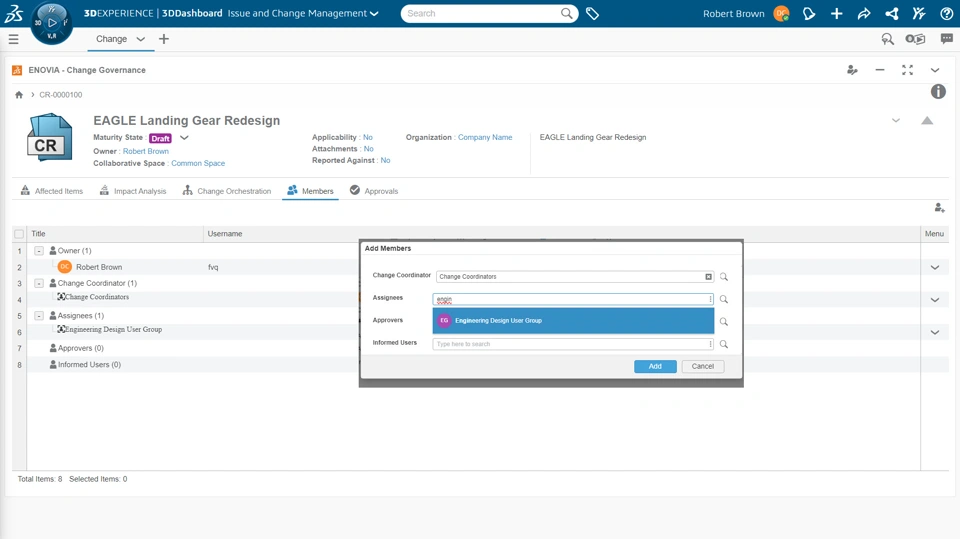Open Robert Brown row menu chevron
The height and width of the screenshot is (539, 960).
coord(934,267)
